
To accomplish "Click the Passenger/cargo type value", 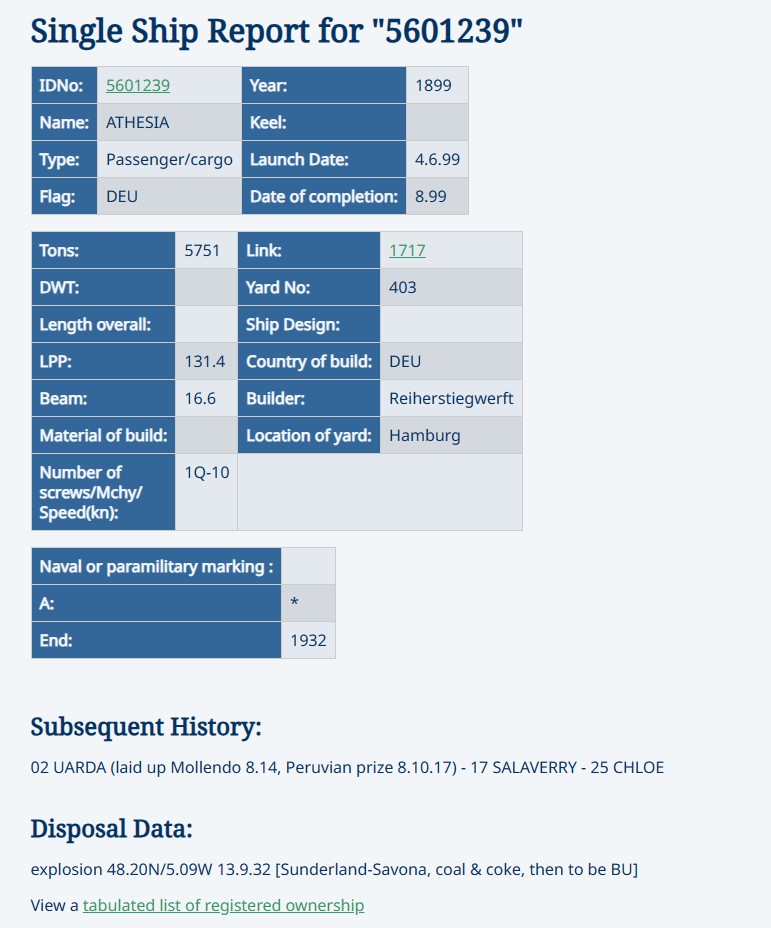I will tap(169, 159).
